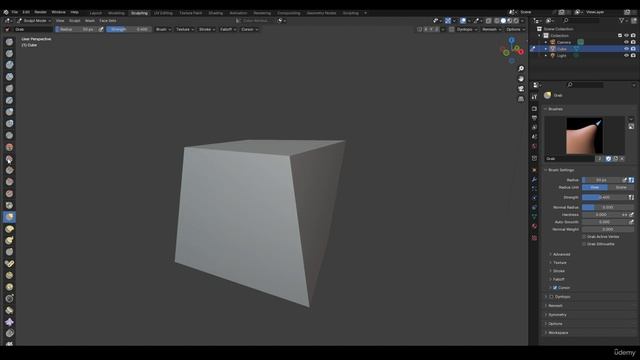
Task: Expand the Symmetry panel
Action: 557,315
